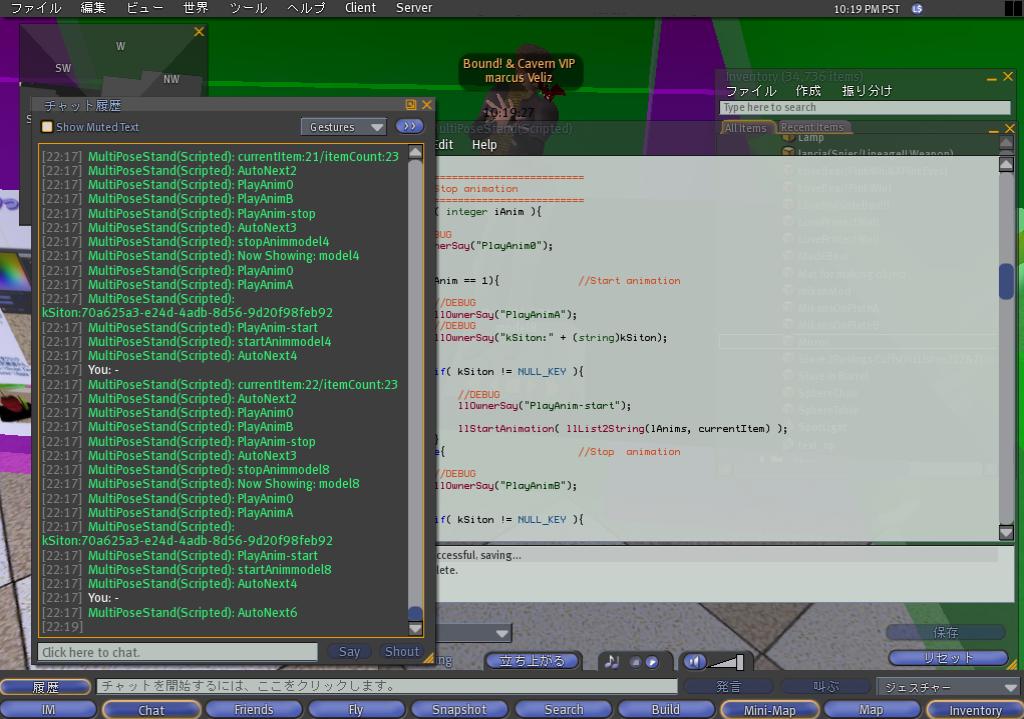The height and width of the screenshot is (719, 1024).
Task: Close the Inventory window
Action: [1008, 77]
